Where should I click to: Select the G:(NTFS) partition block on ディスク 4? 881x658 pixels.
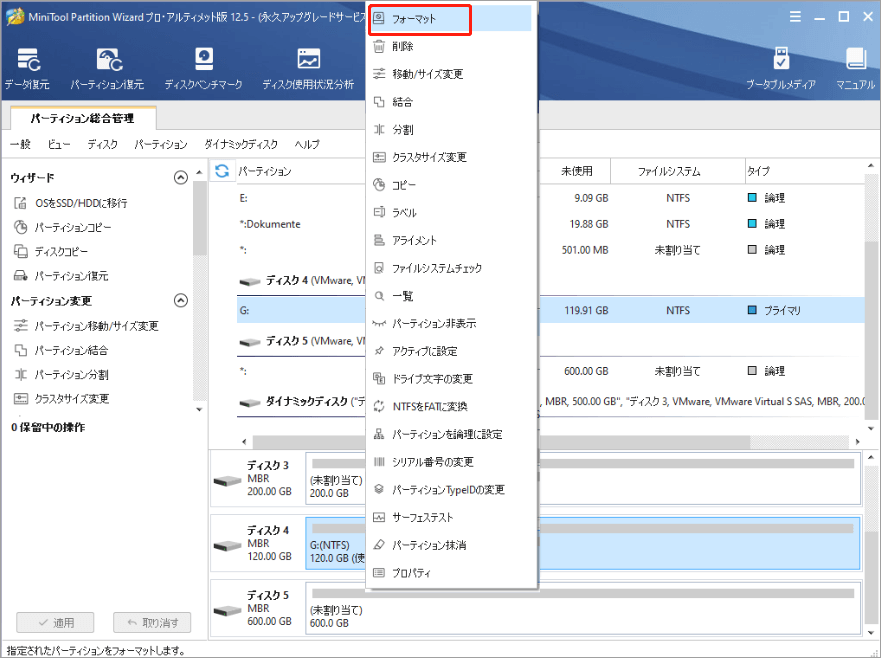pos(583,544)
